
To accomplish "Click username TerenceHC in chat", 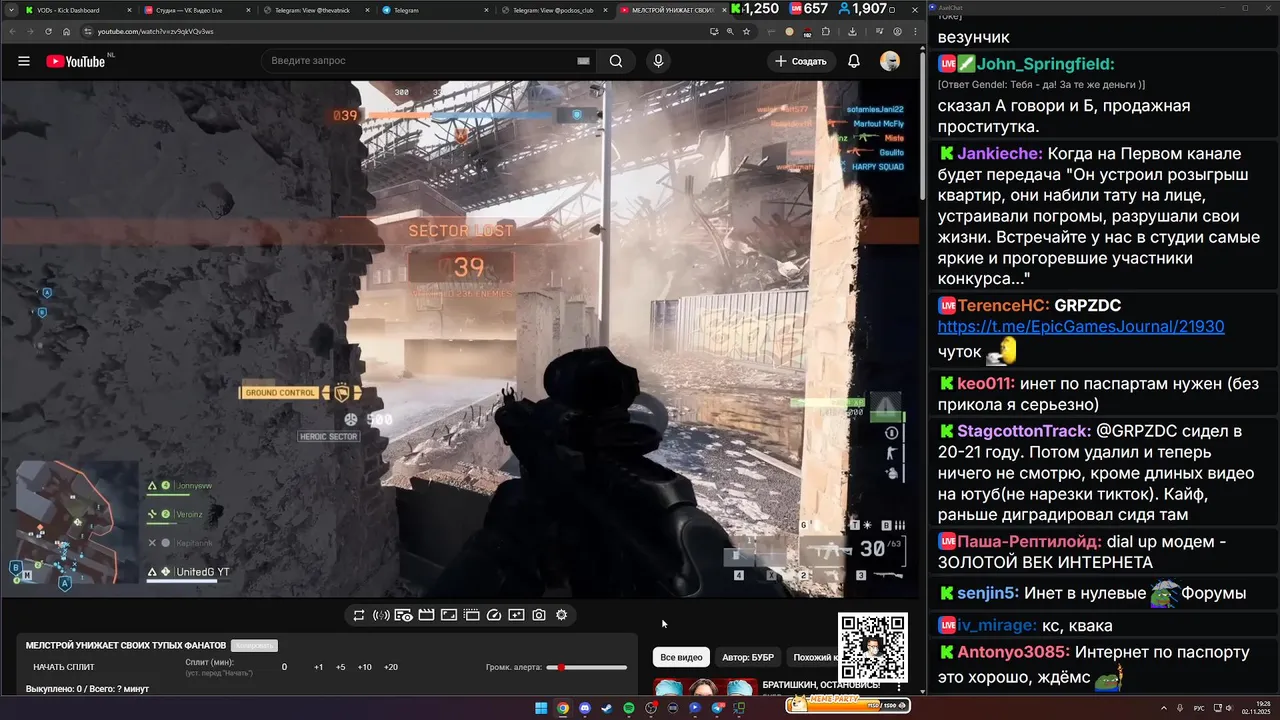I will click(x=1003, y=306).
